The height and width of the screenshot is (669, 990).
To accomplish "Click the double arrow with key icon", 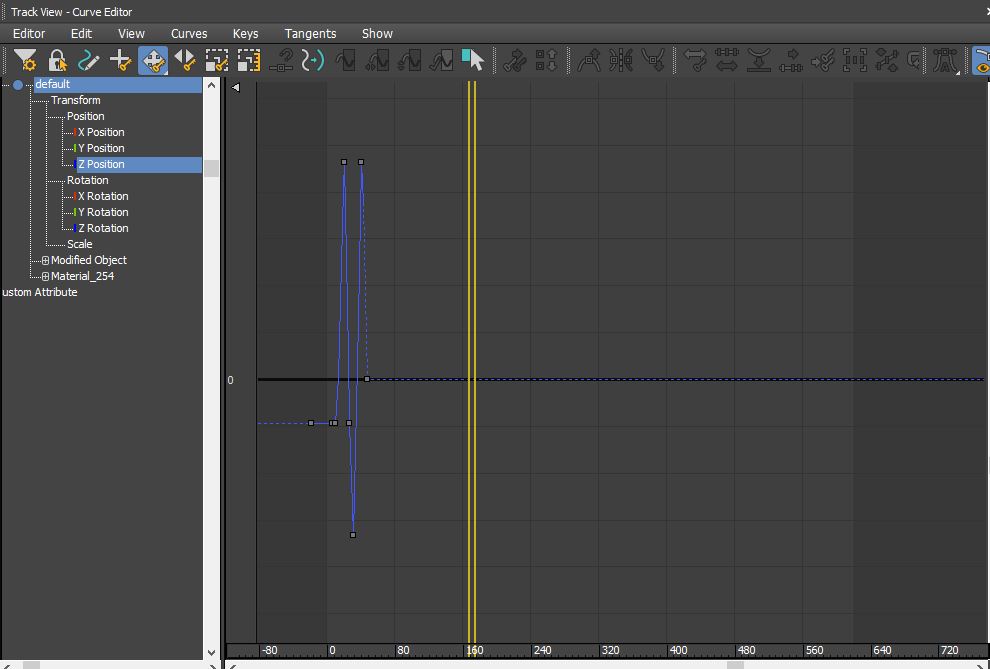I will (x=695, y=61).
